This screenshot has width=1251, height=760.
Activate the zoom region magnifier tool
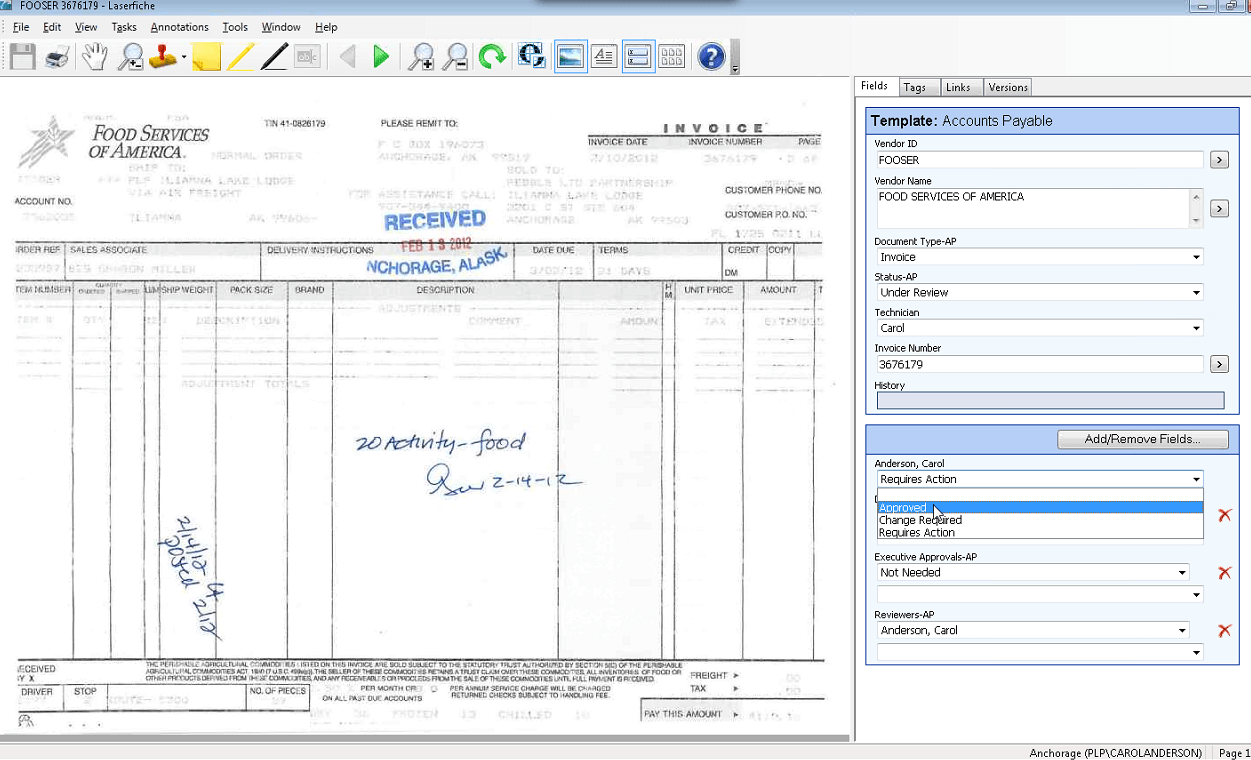[x=130, y=57]
